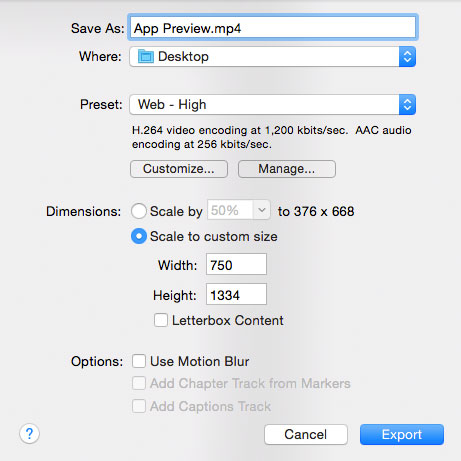Click the Save As filename field

coord(273,28)
